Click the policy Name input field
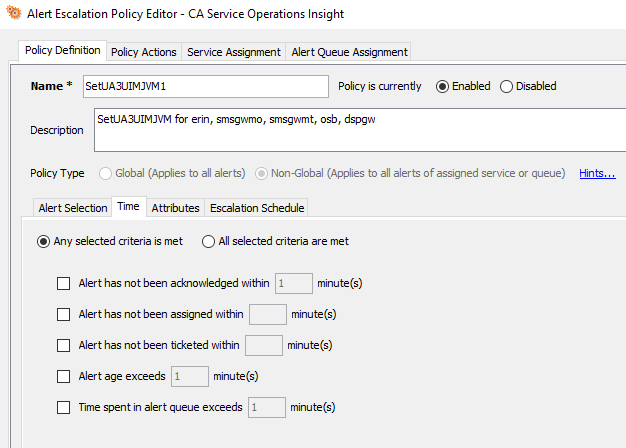This screenshot has width=626, height=448. pyautogui.click(x=206, y=86)
